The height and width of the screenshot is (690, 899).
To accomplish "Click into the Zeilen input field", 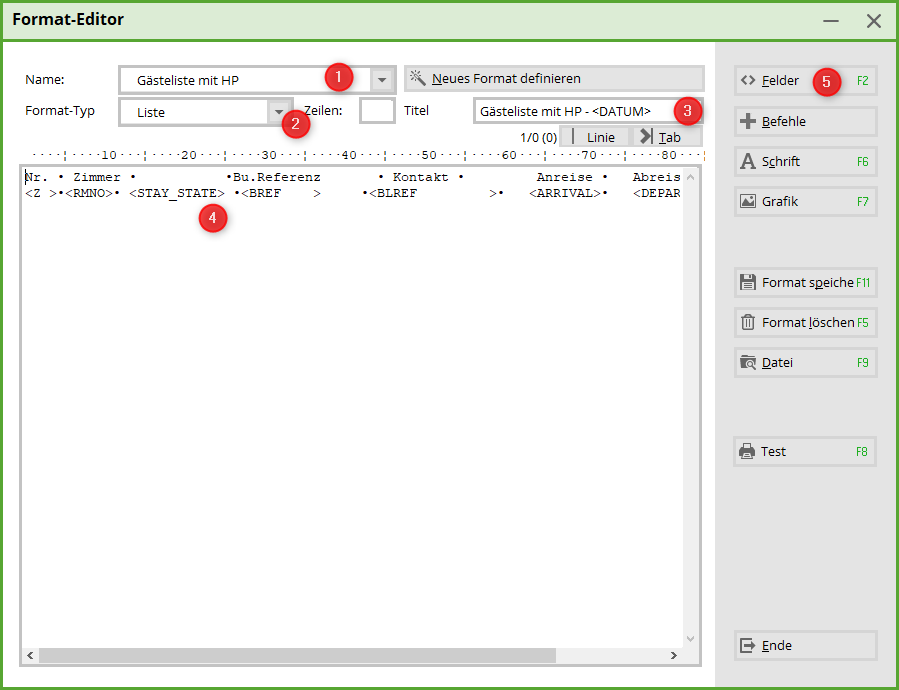I will (377, 111).
